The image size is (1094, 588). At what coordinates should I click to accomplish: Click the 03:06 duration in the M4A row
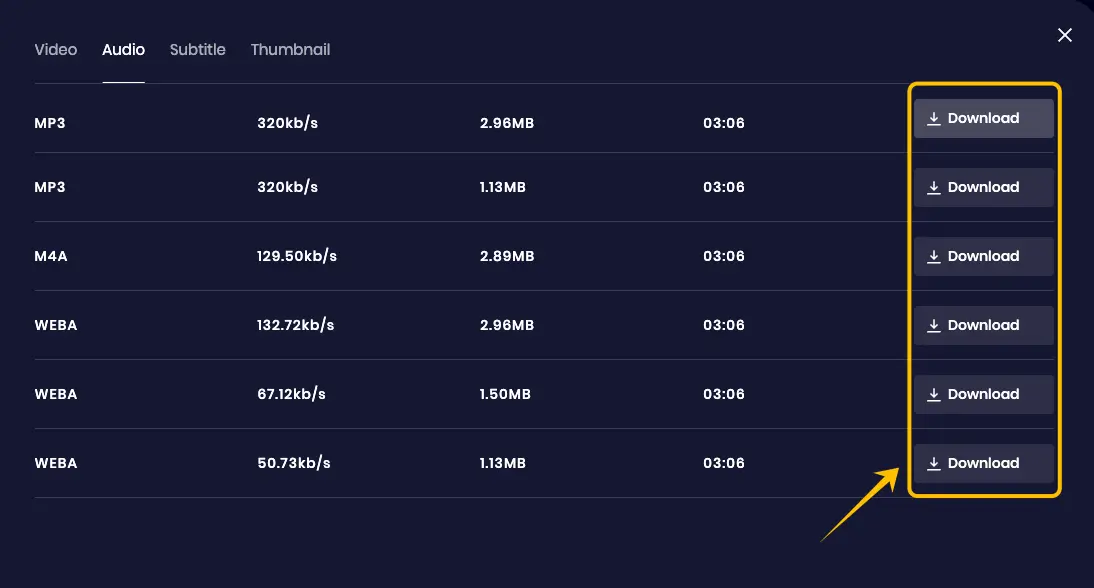[724, 256]
